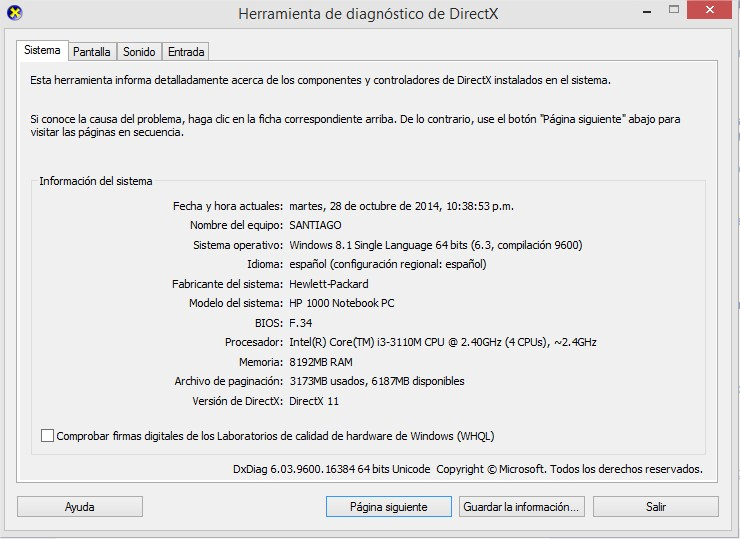This screenshot has width=740, height=539.
Task: Exit using the Salir button
Action: [655, 507]
